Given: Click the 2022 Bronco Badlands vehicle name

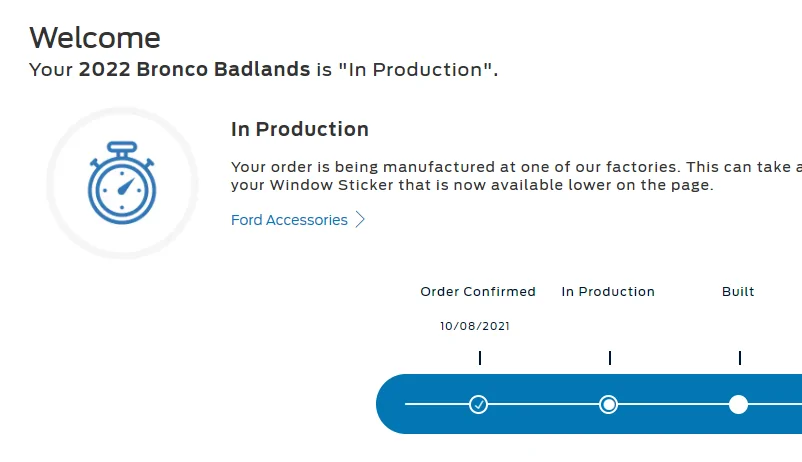Looking at the screenshot, I should pos(194,69).
